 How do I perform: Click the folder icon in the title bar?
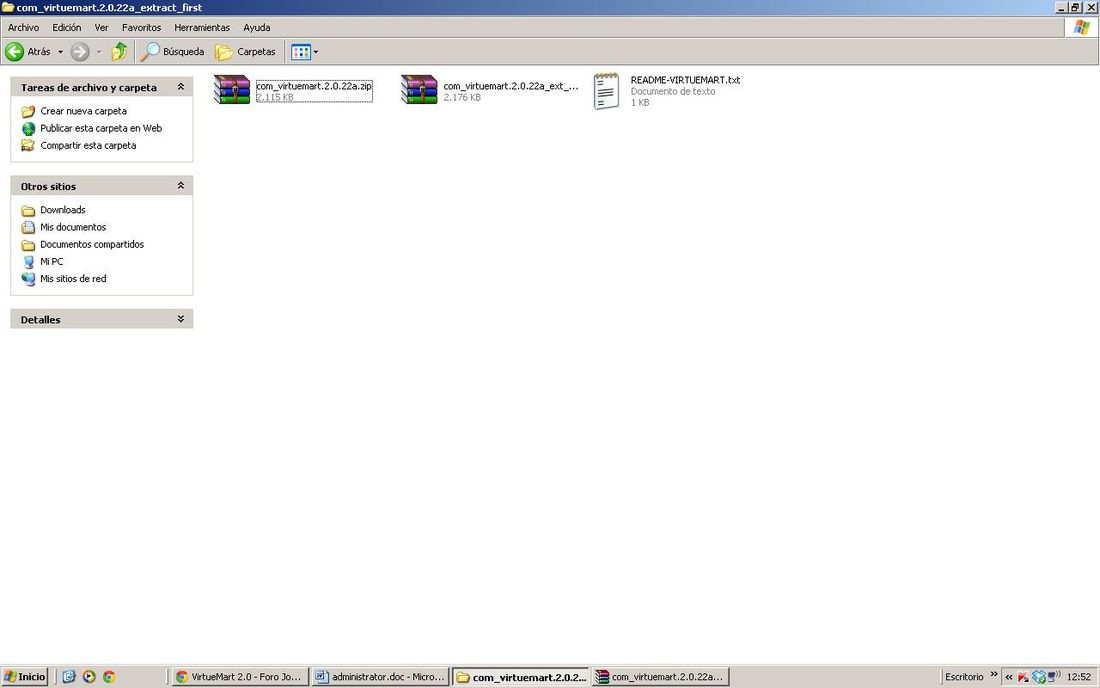pos(8,7)
